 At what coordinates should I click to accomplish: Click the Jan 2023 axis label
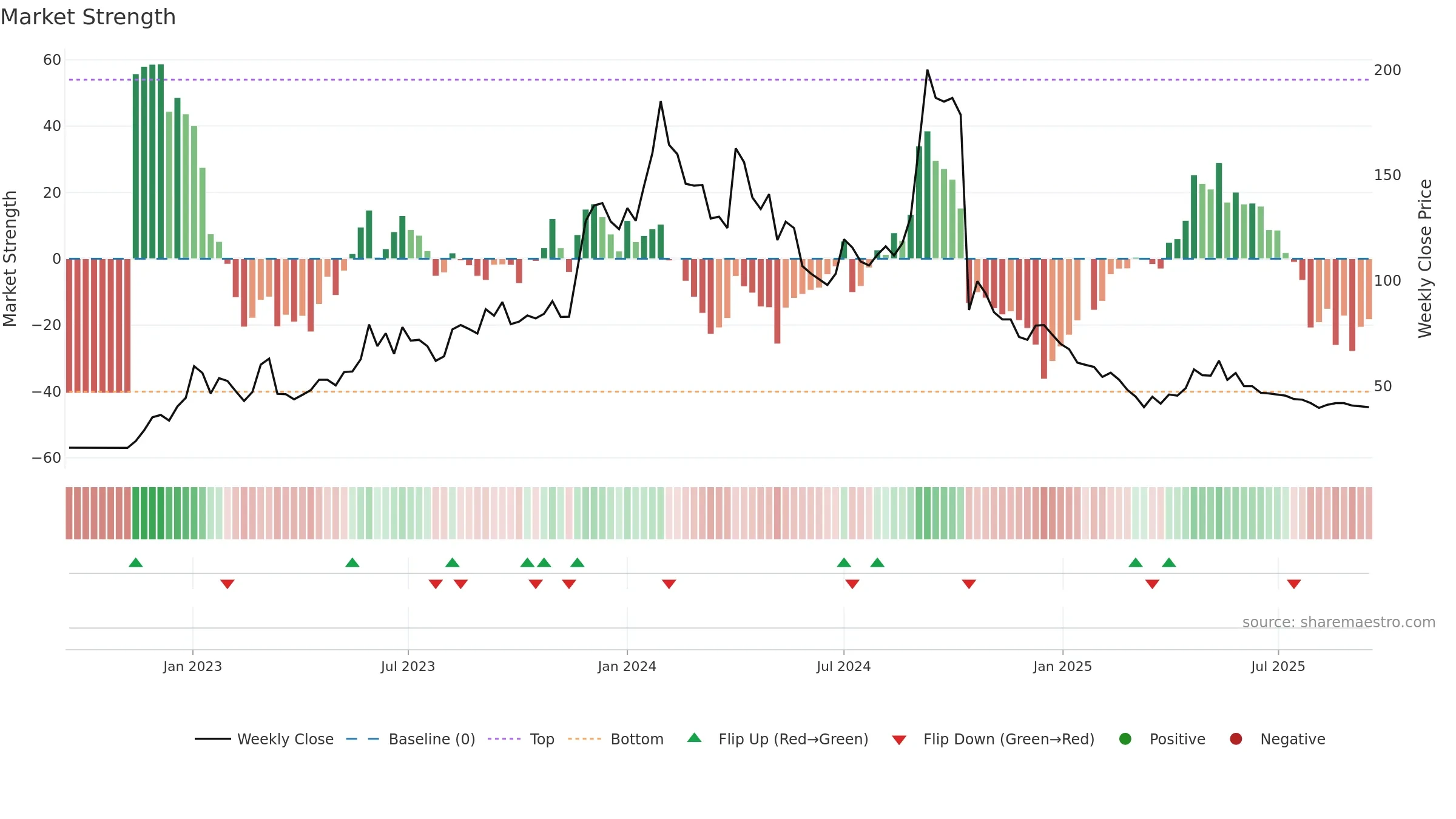click(x=192, y=666)
